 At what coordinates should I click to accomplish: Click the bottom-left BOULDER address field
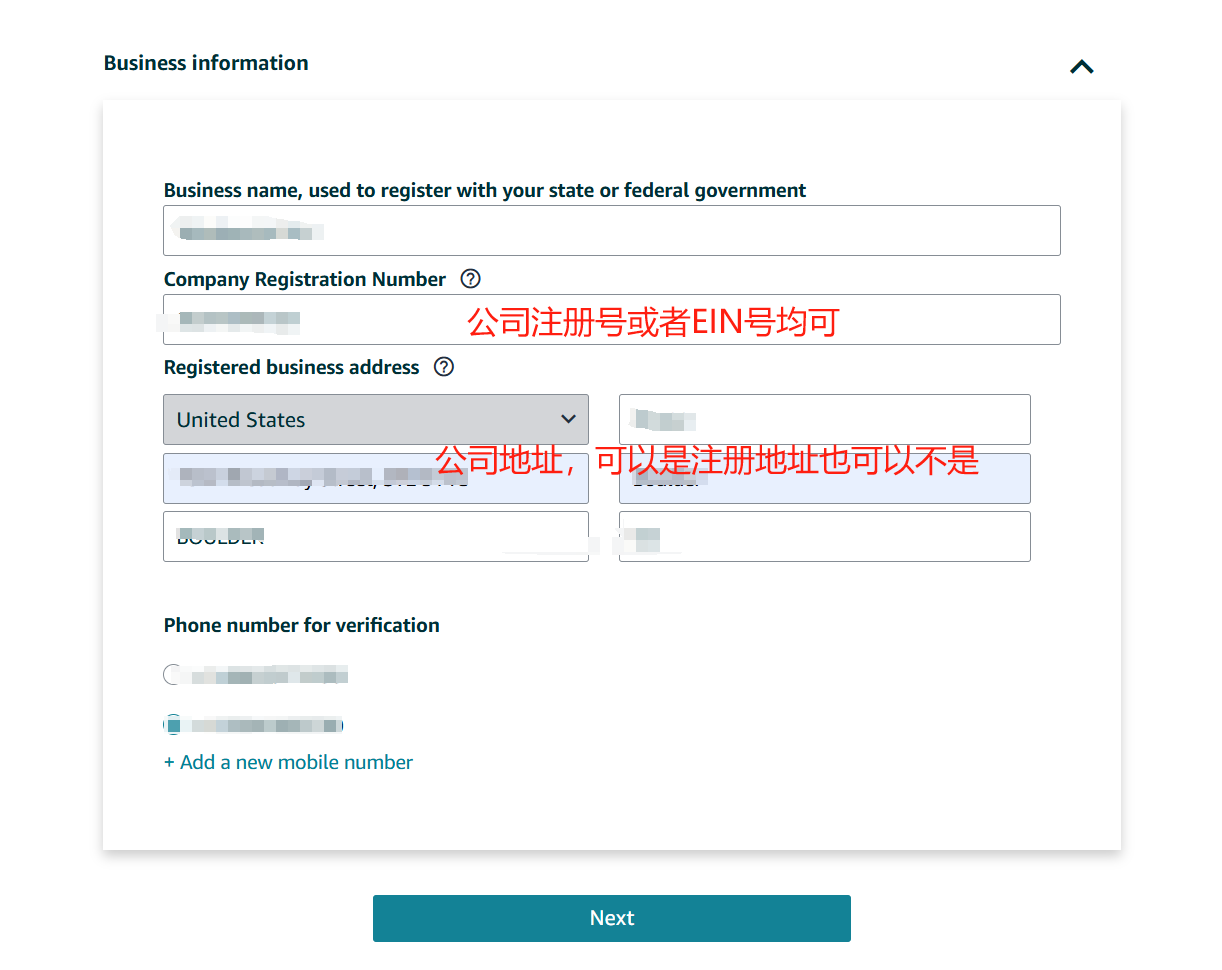coord(375,537)
